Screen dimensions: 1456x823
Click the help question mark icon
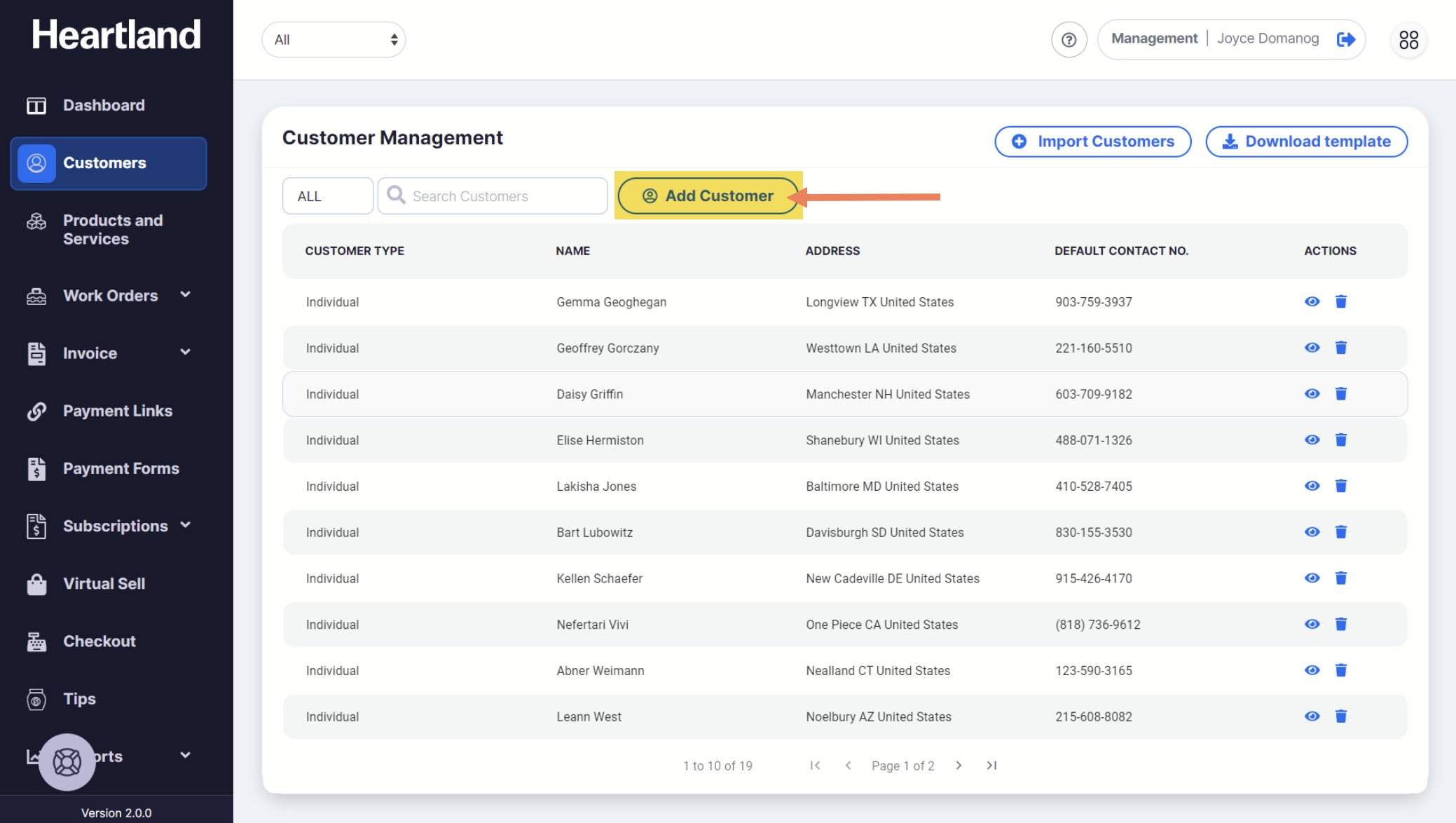1069,40
